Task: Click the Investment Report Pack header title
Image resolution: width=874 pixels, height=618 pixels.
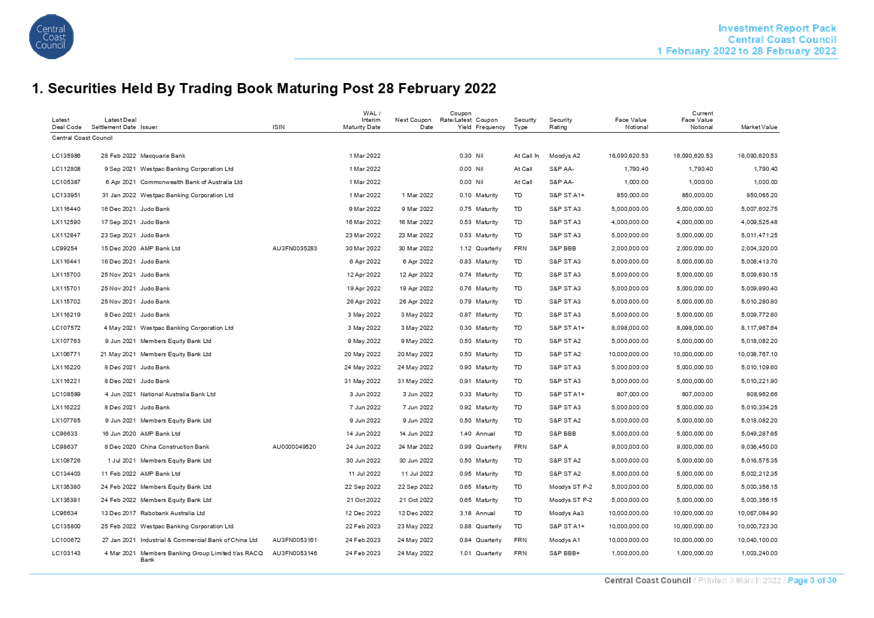Action: point(778,28)
